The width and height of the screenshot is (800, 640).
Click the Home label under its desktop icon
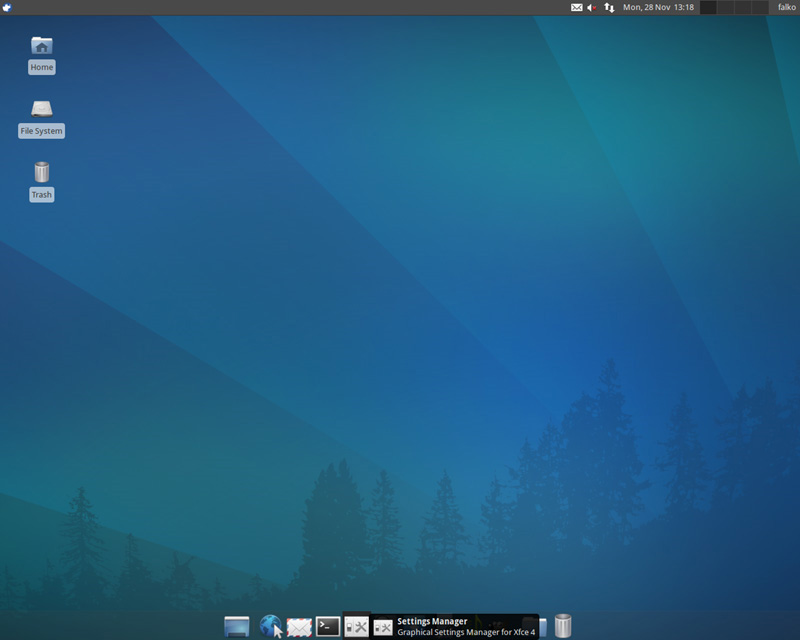click(40, 66)
